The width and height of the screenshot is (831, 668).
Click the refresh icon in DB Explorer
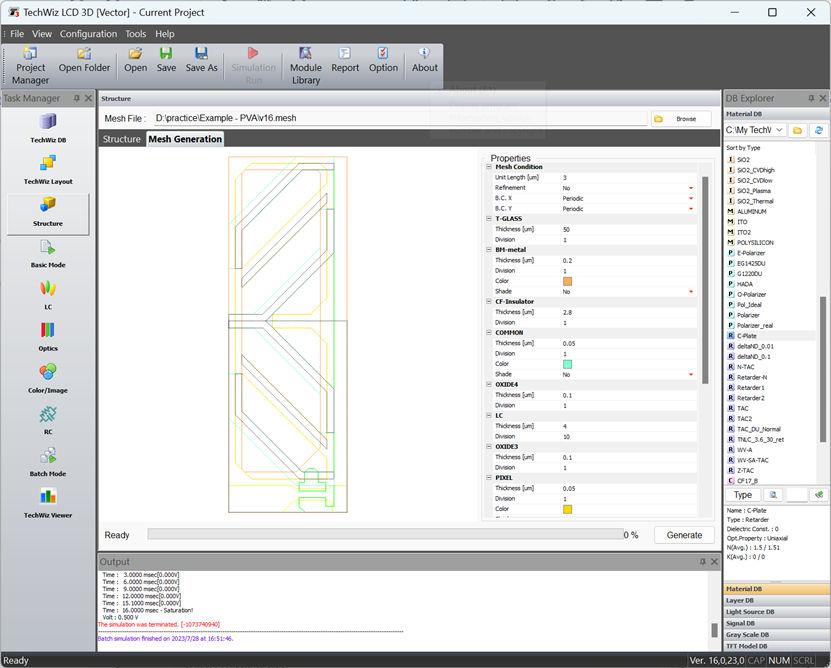[819, 130]
